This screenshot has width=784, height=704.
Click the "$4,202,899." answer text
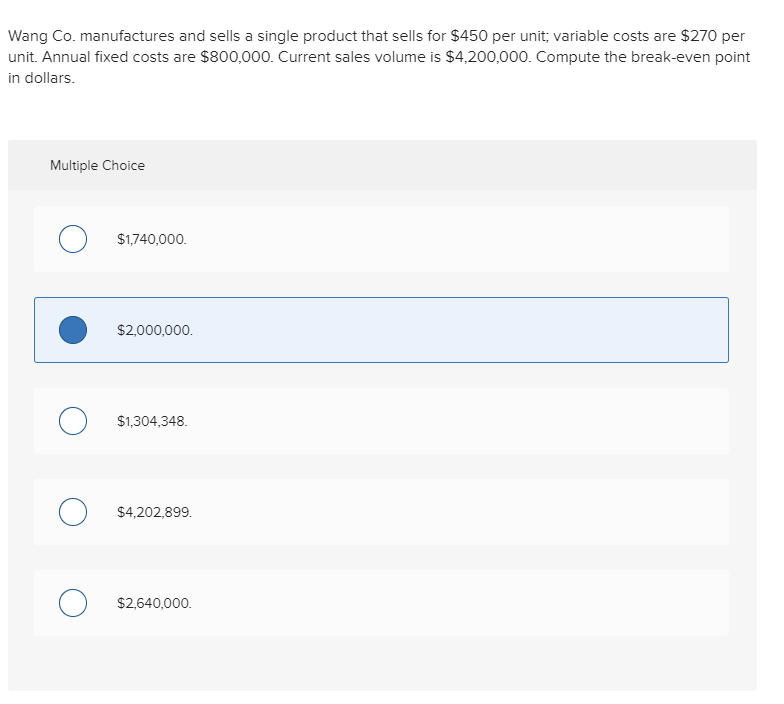click(154, 512)
